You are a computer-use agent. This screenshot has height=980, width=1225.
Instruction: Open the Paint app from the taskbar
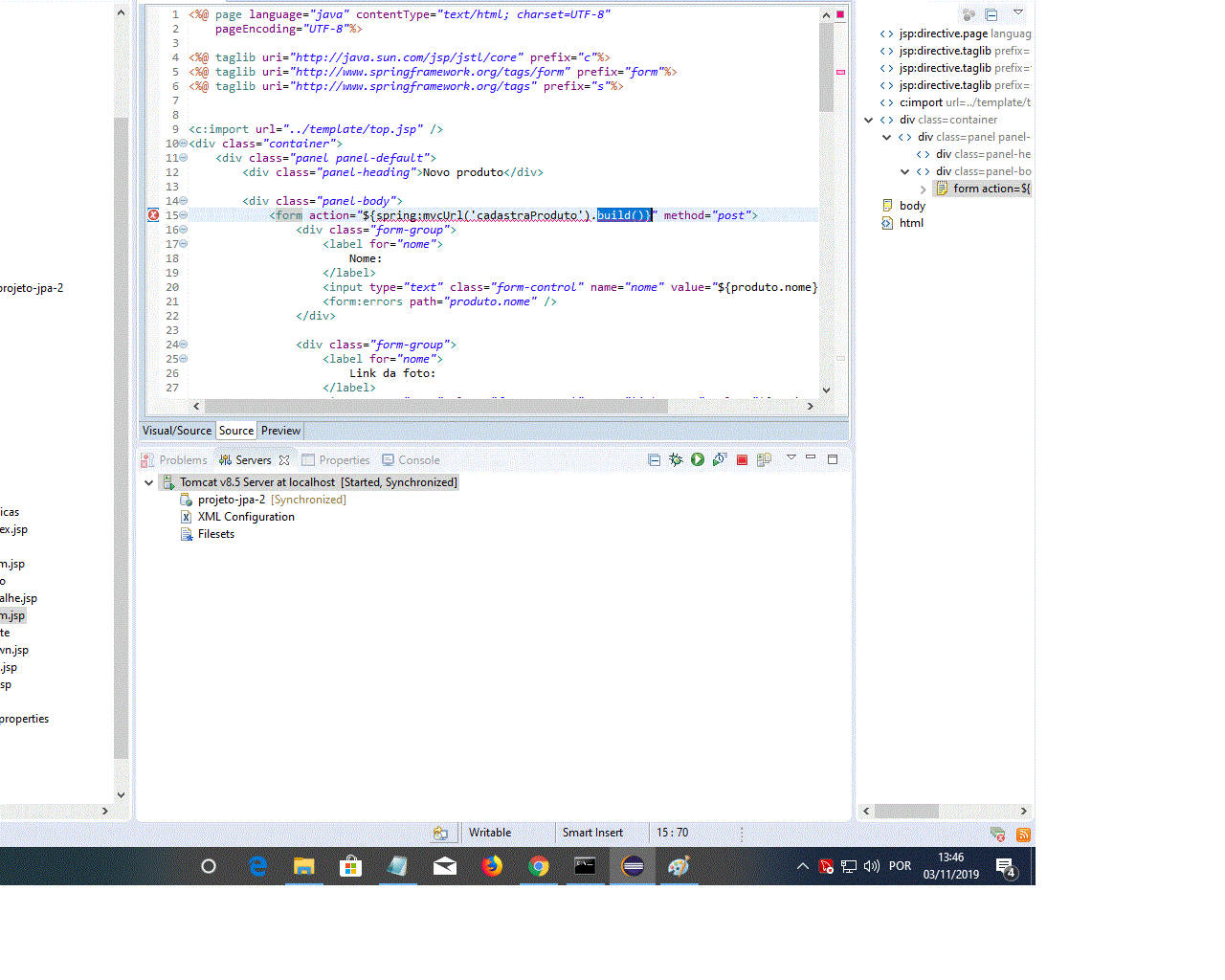[x=679, y=866]
